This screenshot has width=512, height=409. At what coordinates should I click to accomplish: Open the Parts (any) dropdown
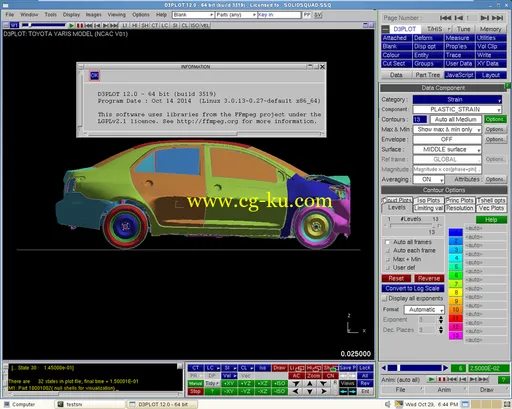coord(236,15)
